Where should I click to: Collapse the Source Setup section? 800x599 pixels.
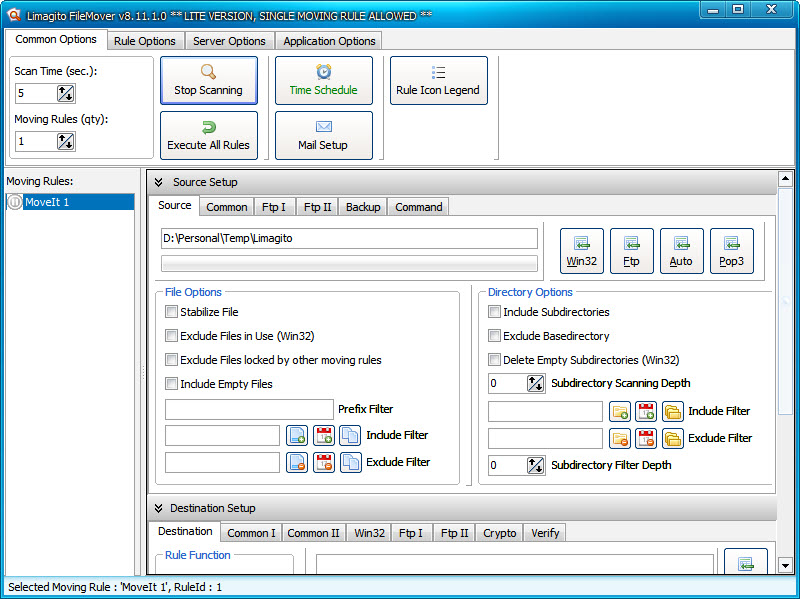tap(159, 183)
